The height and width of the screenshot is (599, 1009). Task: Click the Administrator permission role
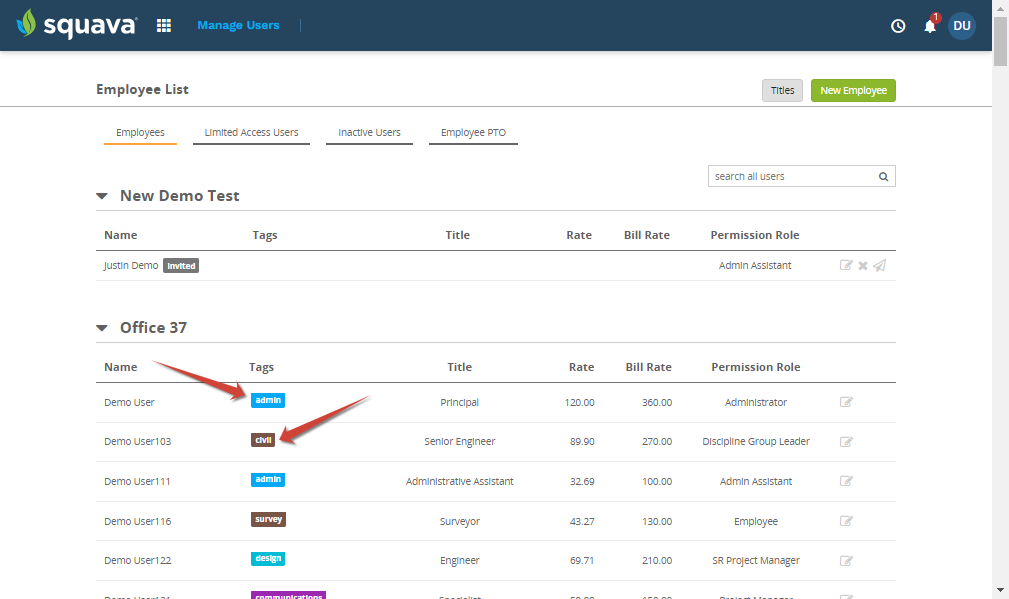pos(755,402)
